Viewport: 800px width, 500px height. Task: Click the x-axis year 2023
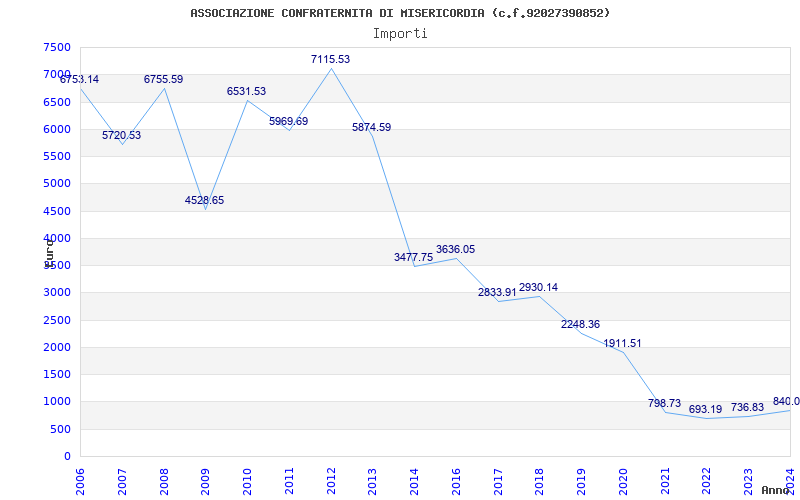coord(749,482)
